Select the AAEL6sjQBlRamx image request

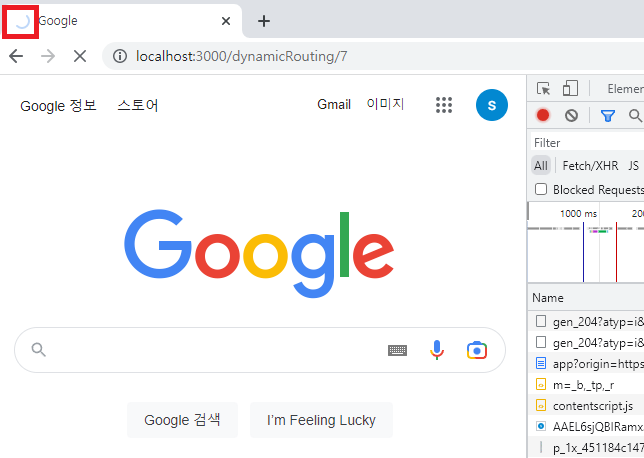(586, 426)
